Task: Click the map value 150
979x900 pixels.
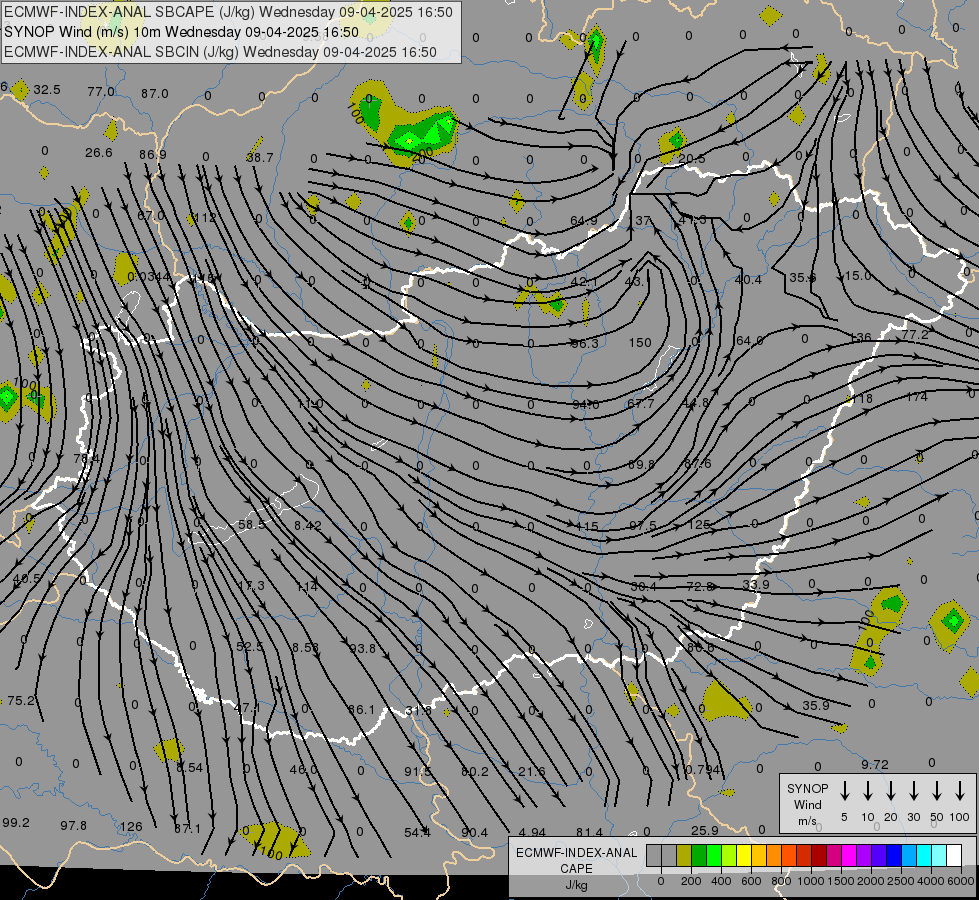Action: click(640, 343)
